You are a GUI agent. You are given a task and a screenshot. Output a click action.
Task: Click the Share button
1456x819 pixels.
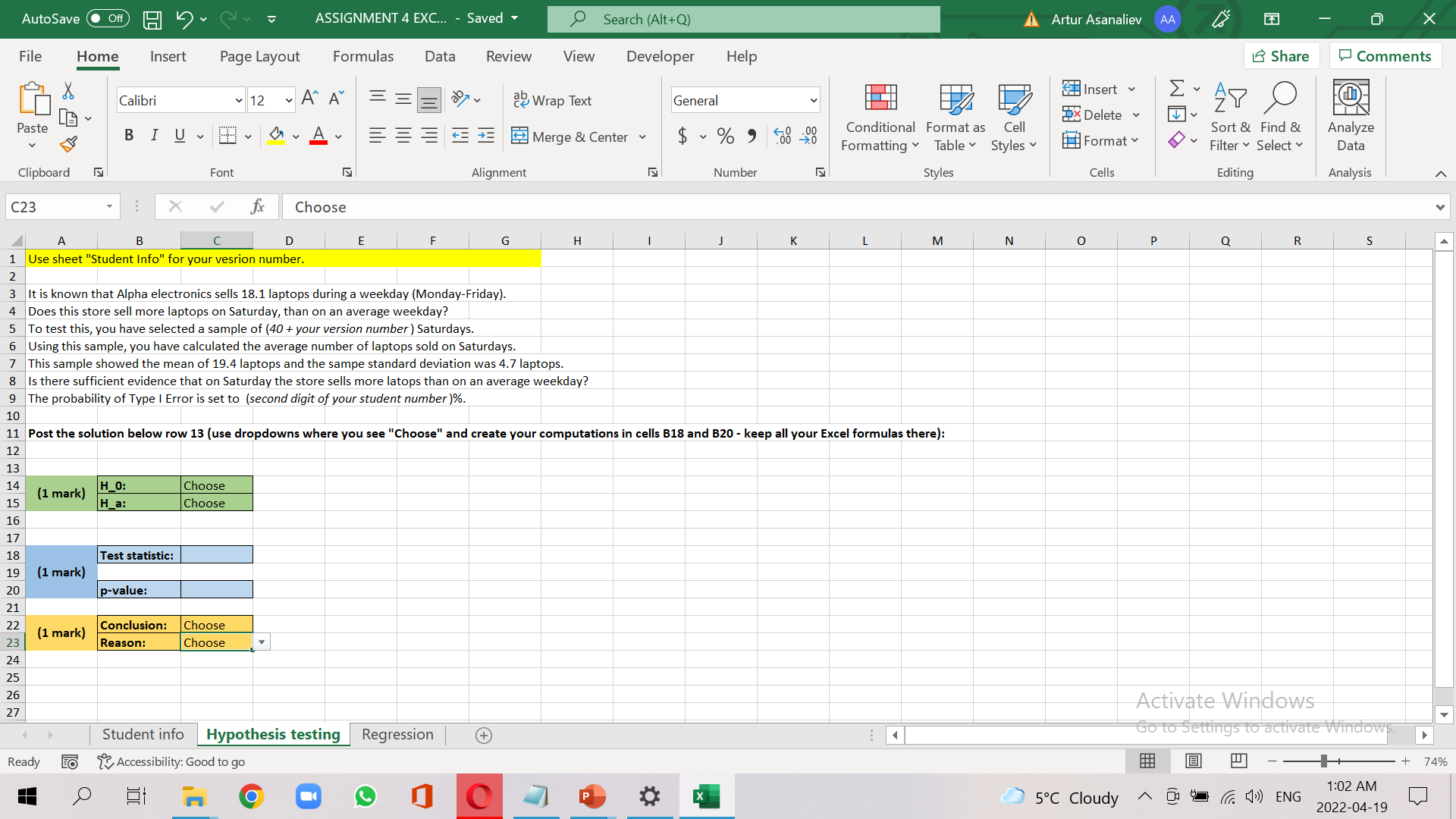click(1282, 55)
